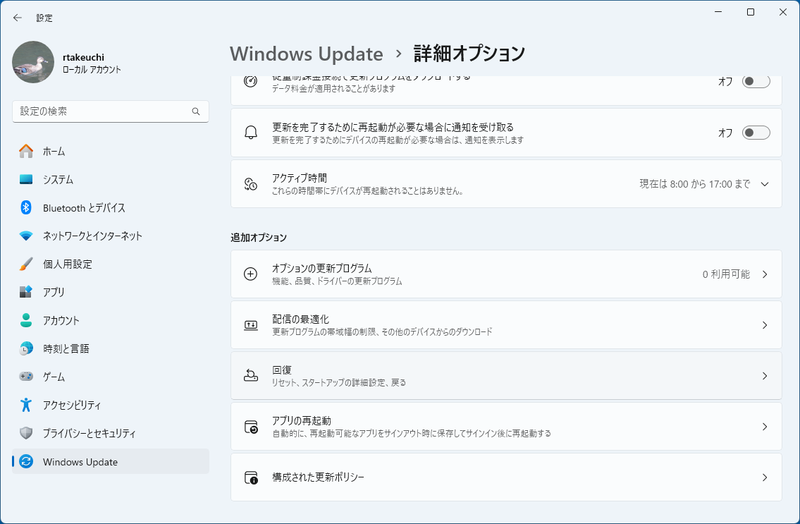The image size is (800, 524).
Task: Click the 現在は 8:00 から 17:00 まで text
Action: 694,184
